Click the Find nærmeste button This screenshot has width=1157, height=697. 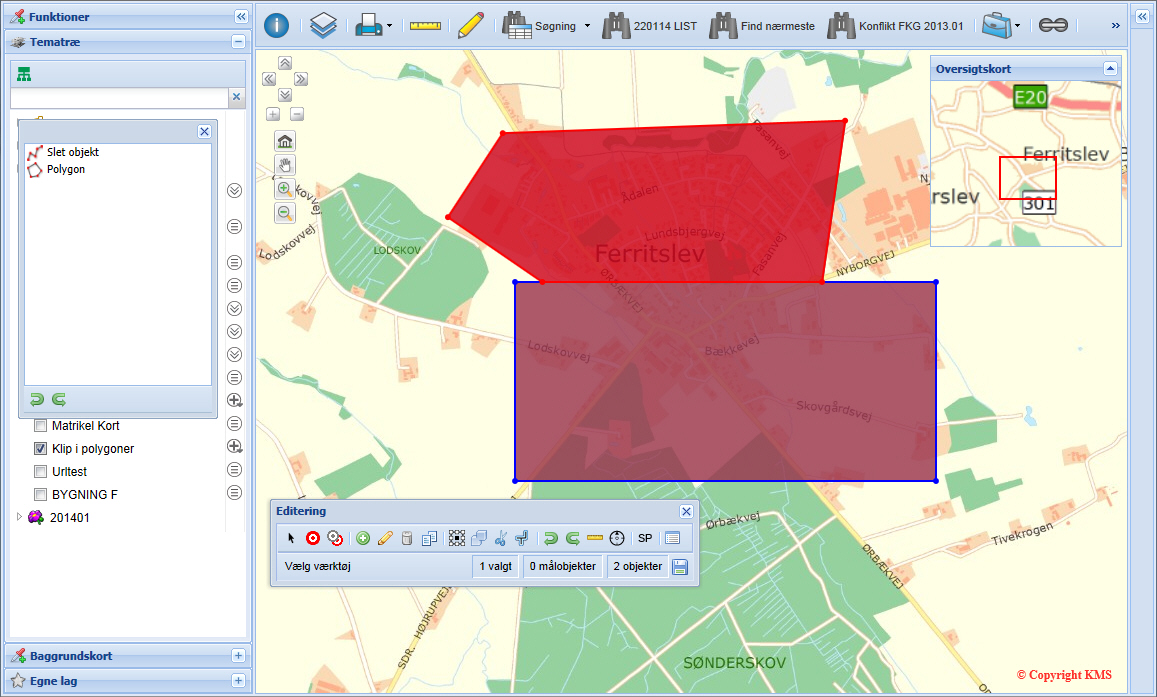point(763,26)
